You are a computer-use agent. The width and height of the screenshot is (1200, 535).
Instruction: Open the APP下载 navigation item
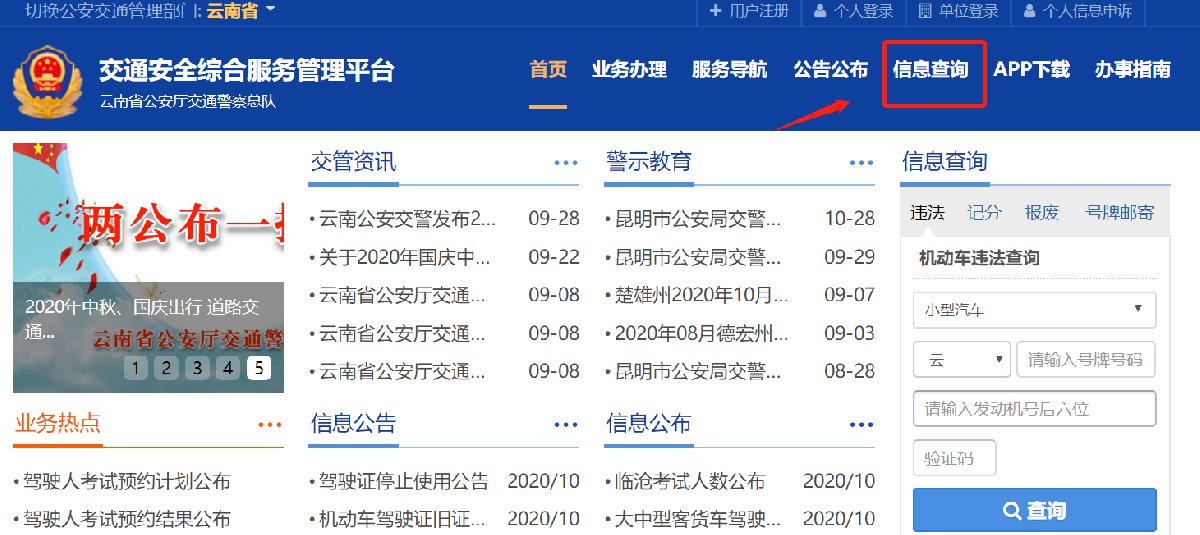pyautogui.click(x=1031, y=70)
